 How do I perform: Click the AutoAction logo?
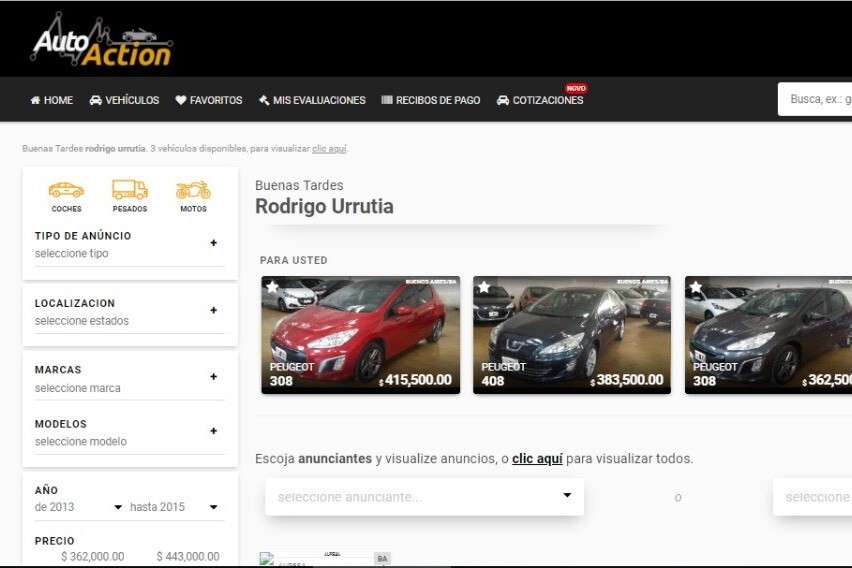102,41
